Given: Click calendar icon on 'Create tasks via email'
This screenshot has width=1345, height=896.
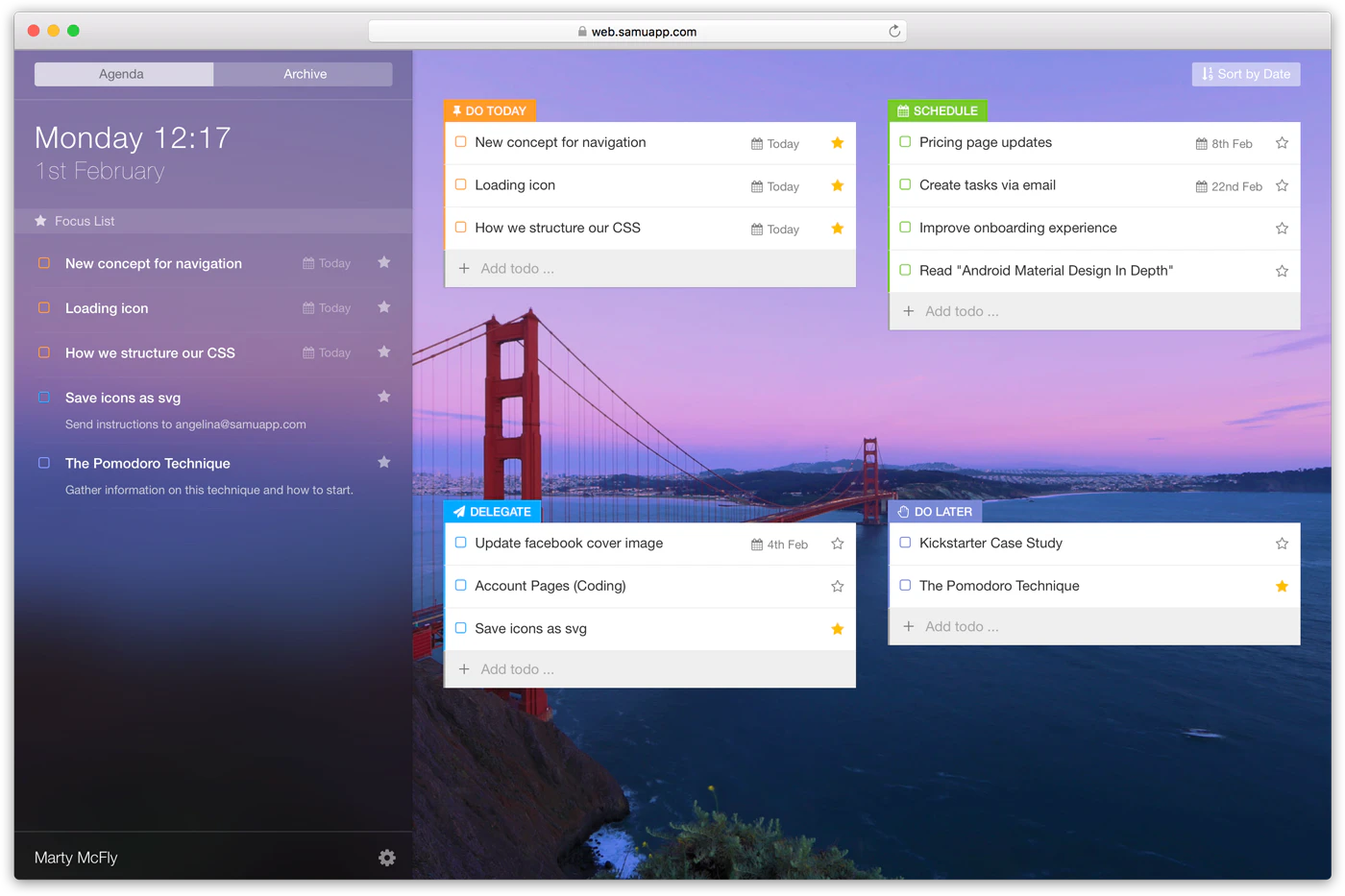Looking at the screenshot, I should click(1201, 186).
